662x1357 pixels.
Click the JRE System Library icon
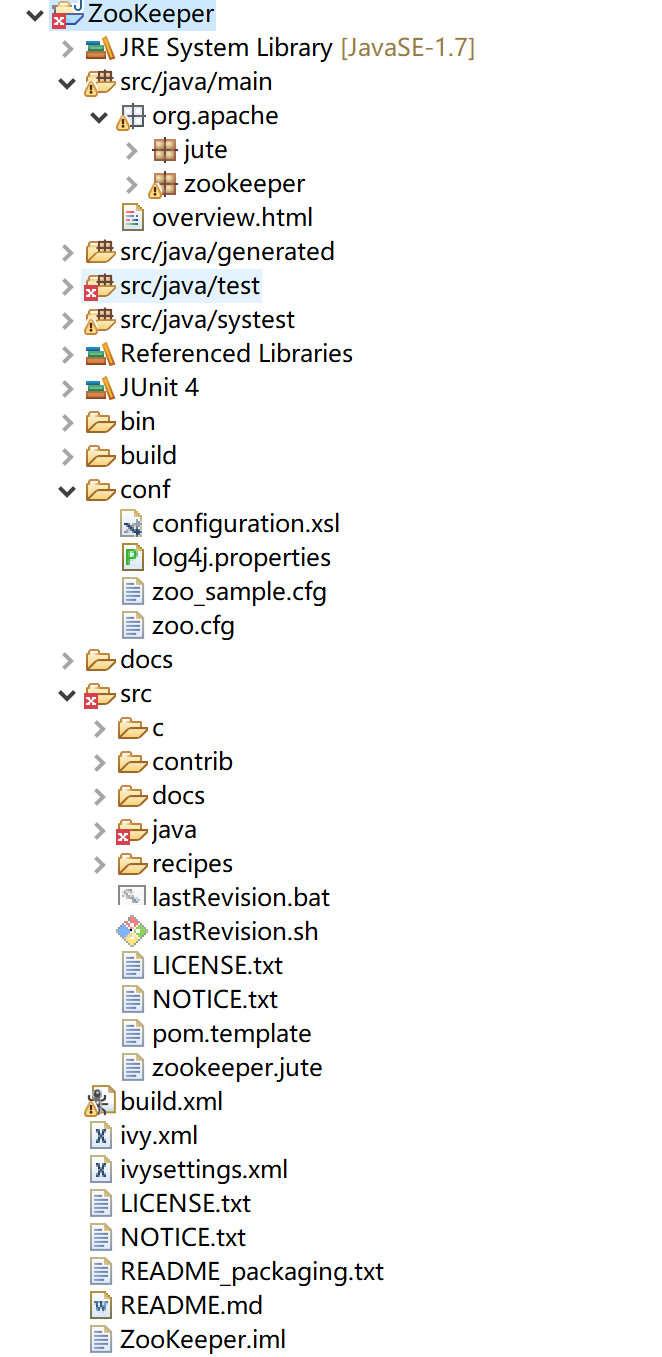(x=99, y=48)
